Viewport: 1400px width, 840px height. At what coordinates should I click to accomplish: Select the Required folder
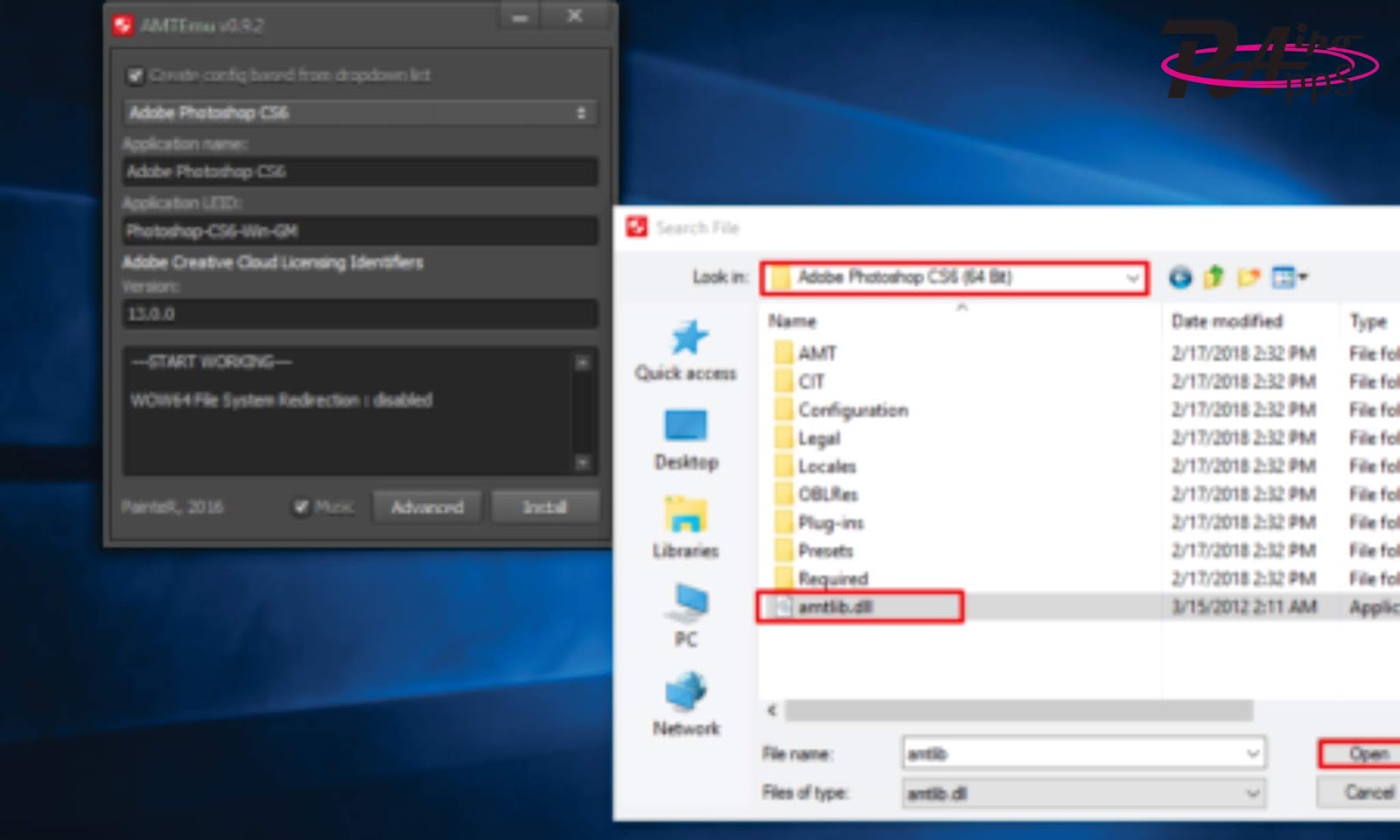click(x=833, y=578)
